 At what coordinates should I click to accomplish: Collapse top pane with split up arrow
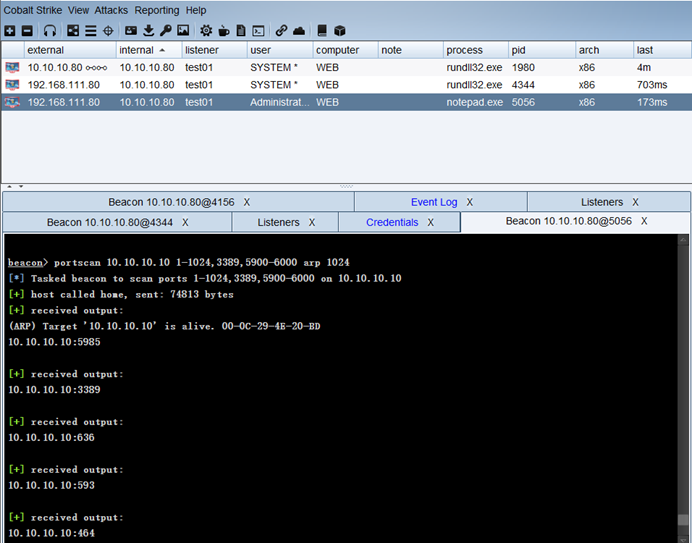9,187
